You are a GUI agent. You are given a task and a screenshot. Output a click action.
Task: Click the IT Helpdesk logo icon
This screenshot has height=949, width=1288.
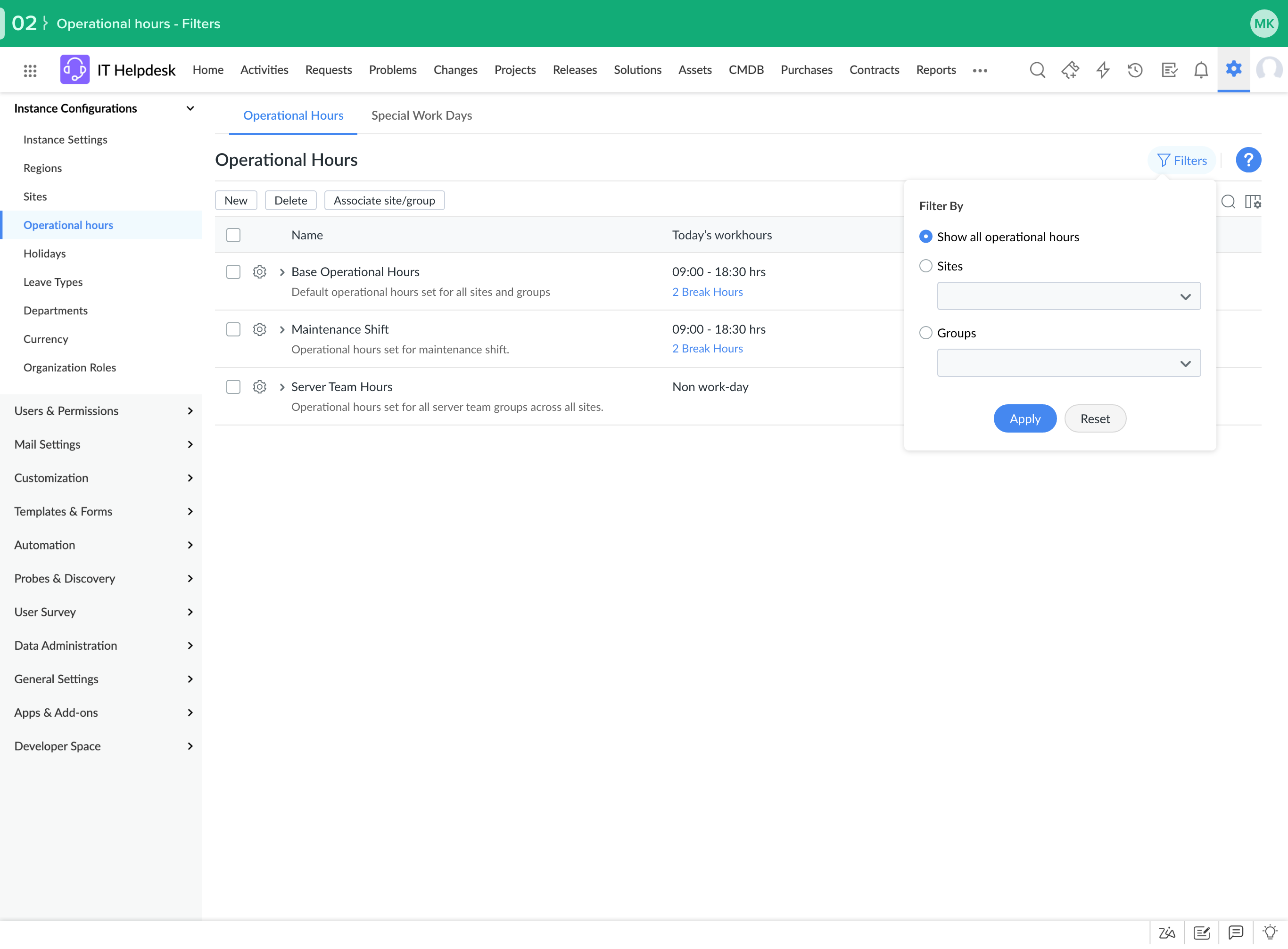pyautogui.click(x=74, y=70)
